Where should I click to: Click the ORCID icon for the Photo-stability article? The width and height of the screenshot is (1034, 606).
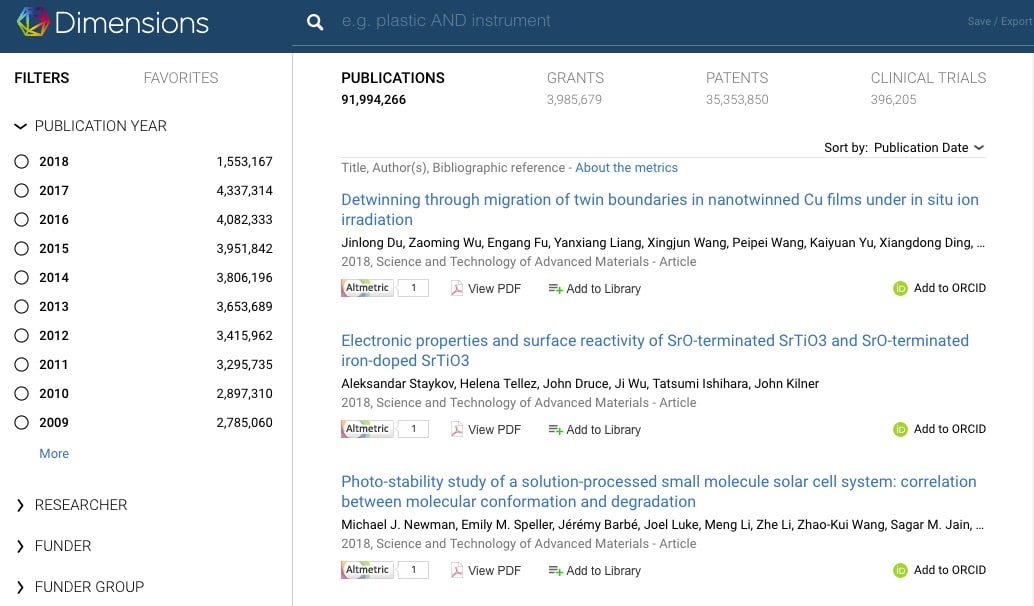click(x=900, y=570)
